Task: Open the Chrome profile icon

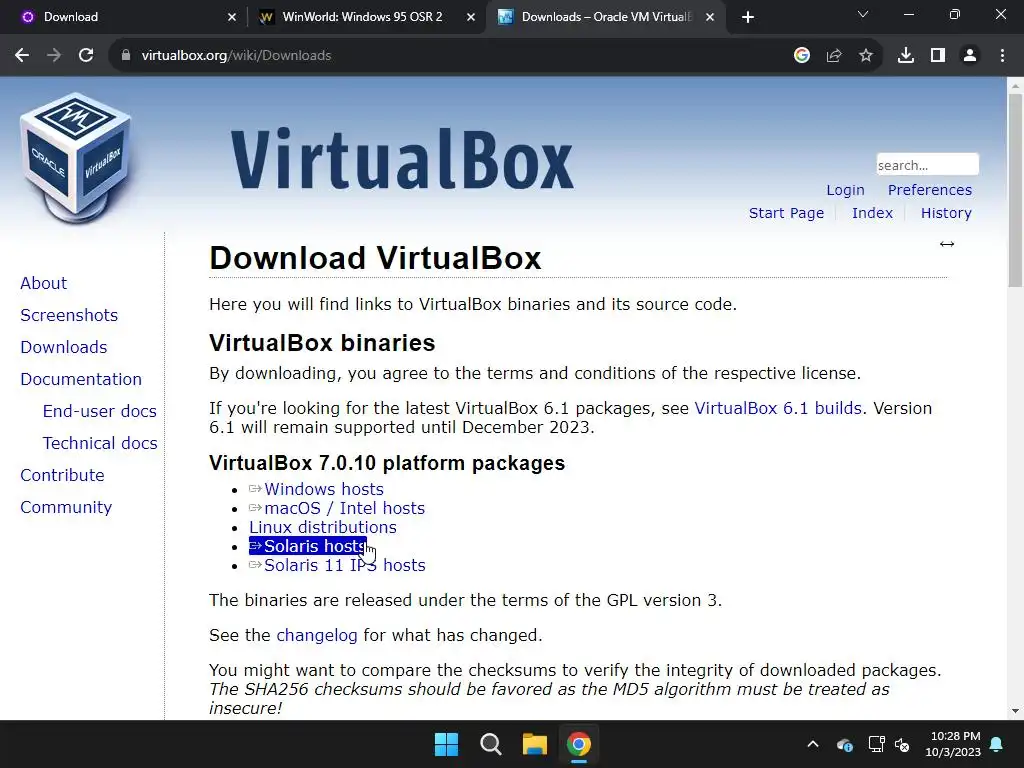Action: pos(970,56)
